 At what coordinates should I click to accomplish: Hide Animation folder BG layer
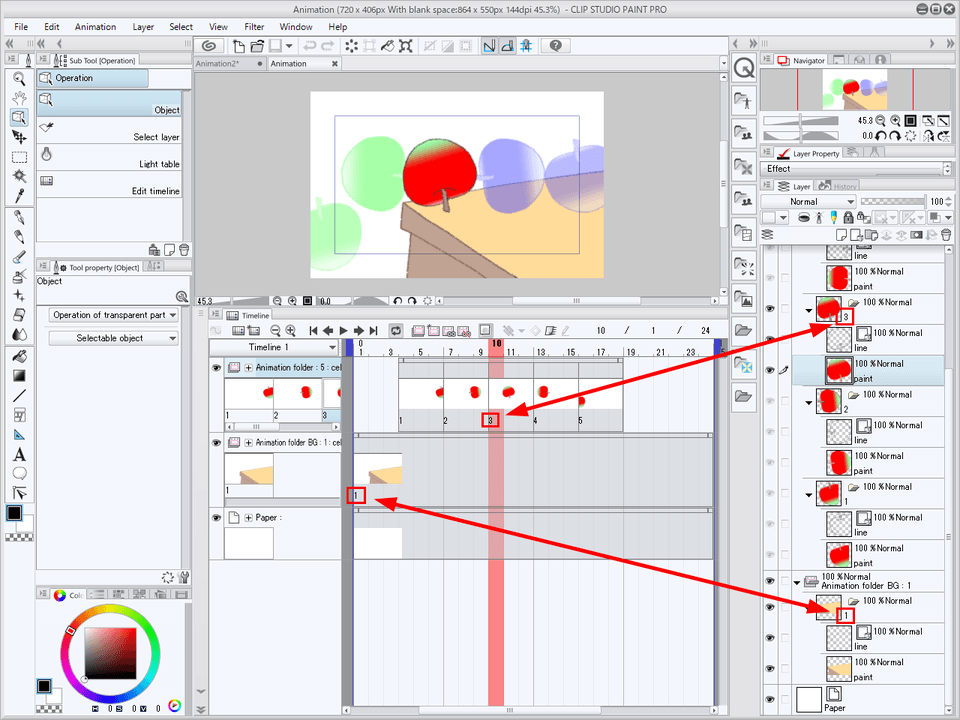(x=770, y=581)
